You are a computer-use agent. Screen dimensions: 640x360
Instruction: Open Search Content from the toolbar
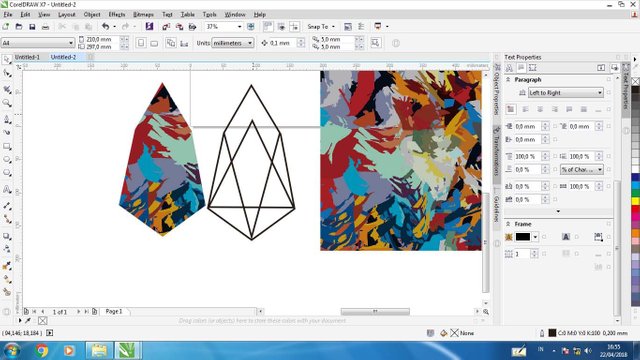[x=149, y=27]
